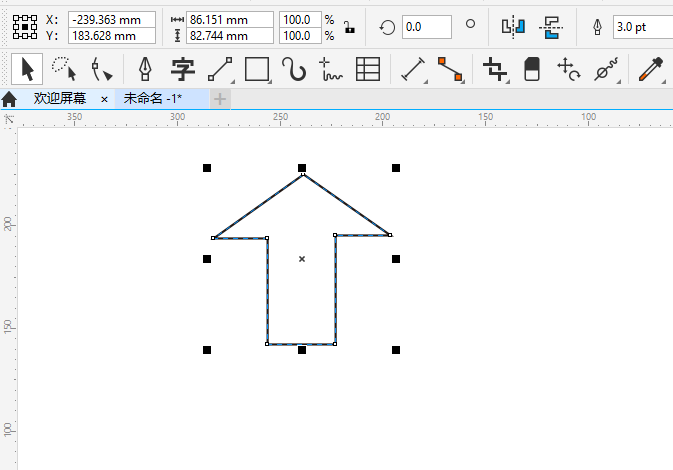The height and width of the screenshot is (470, 673).
Task: Select the Rectangle tool
Action: pos(257,69)
